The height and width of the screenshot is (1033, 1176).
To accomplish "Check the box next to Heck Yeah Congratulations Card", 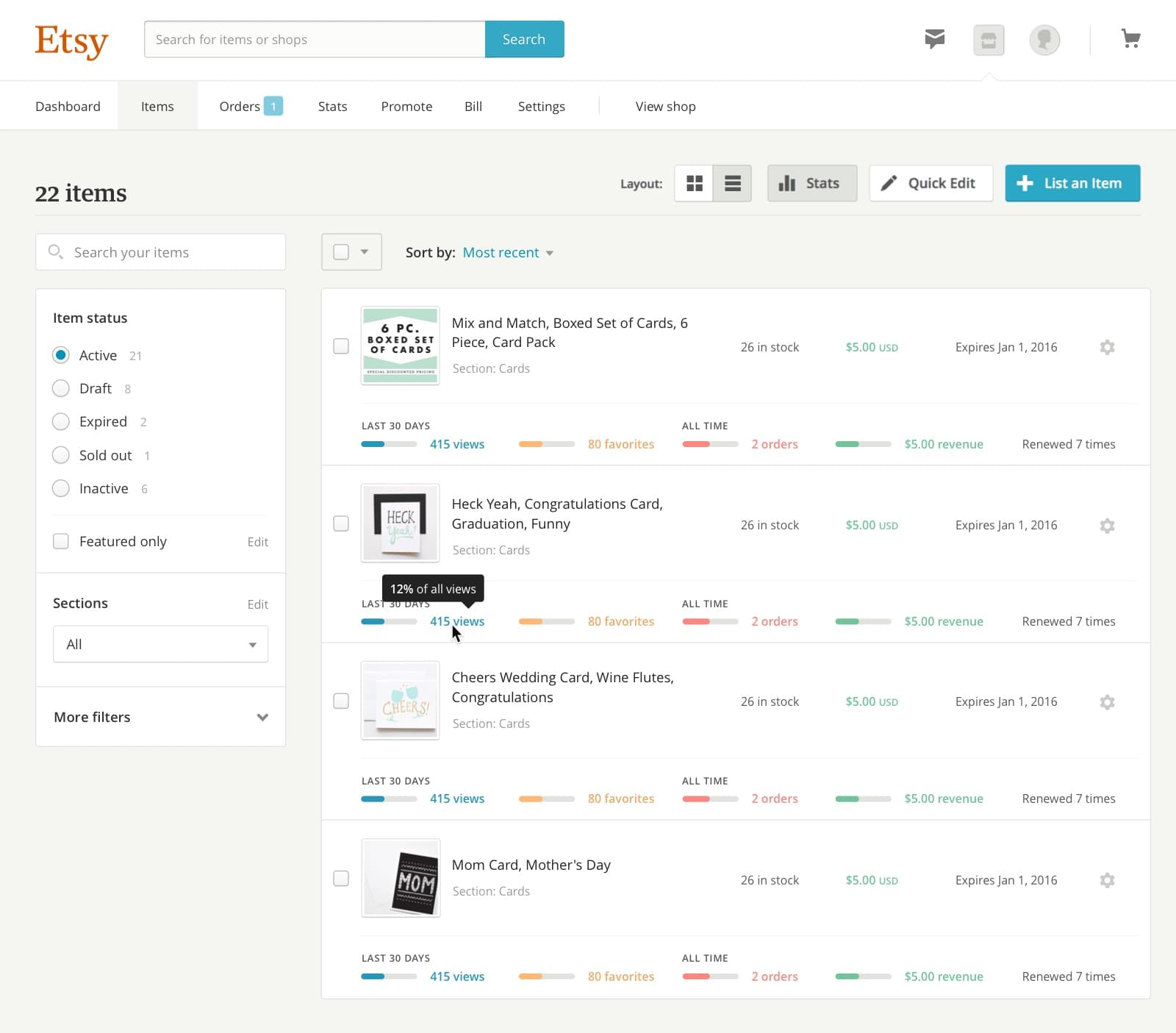I will click(340, 523).
